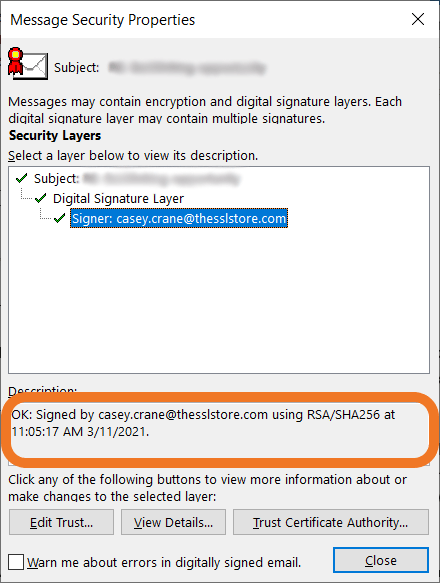Click the 'Select a layer below' instruction text
The width and height of the screenshot is (440, 583).
pos(133,155)
